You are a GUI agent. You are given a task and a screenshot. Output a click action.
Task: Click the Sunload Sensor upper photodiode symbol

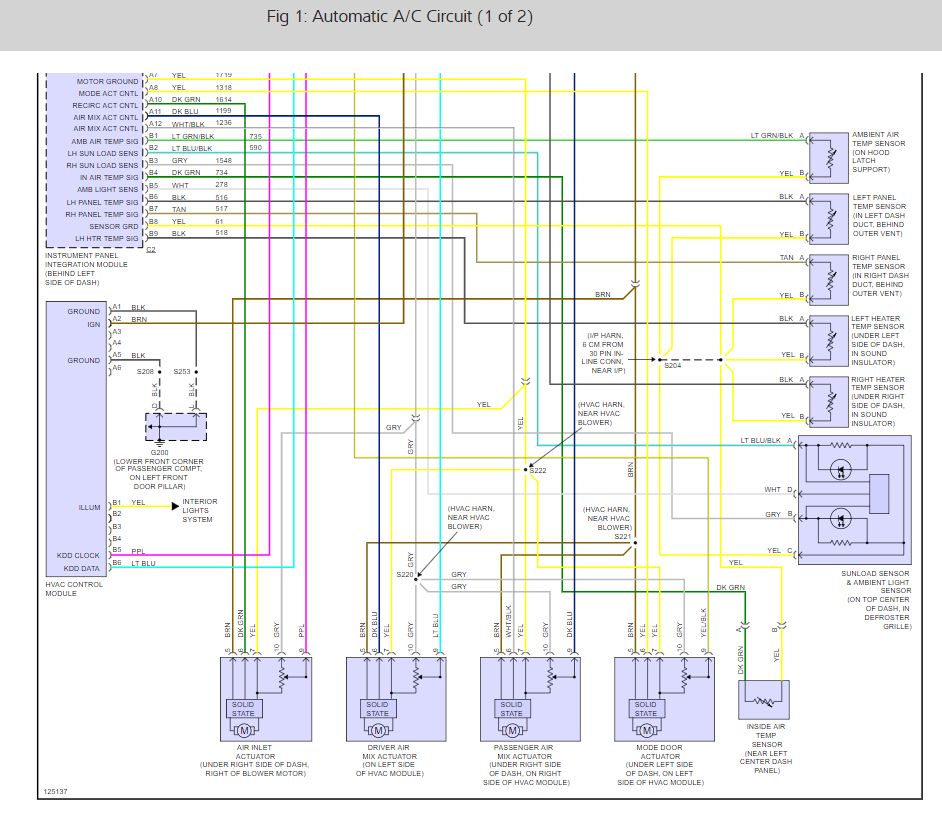[840, 469]
